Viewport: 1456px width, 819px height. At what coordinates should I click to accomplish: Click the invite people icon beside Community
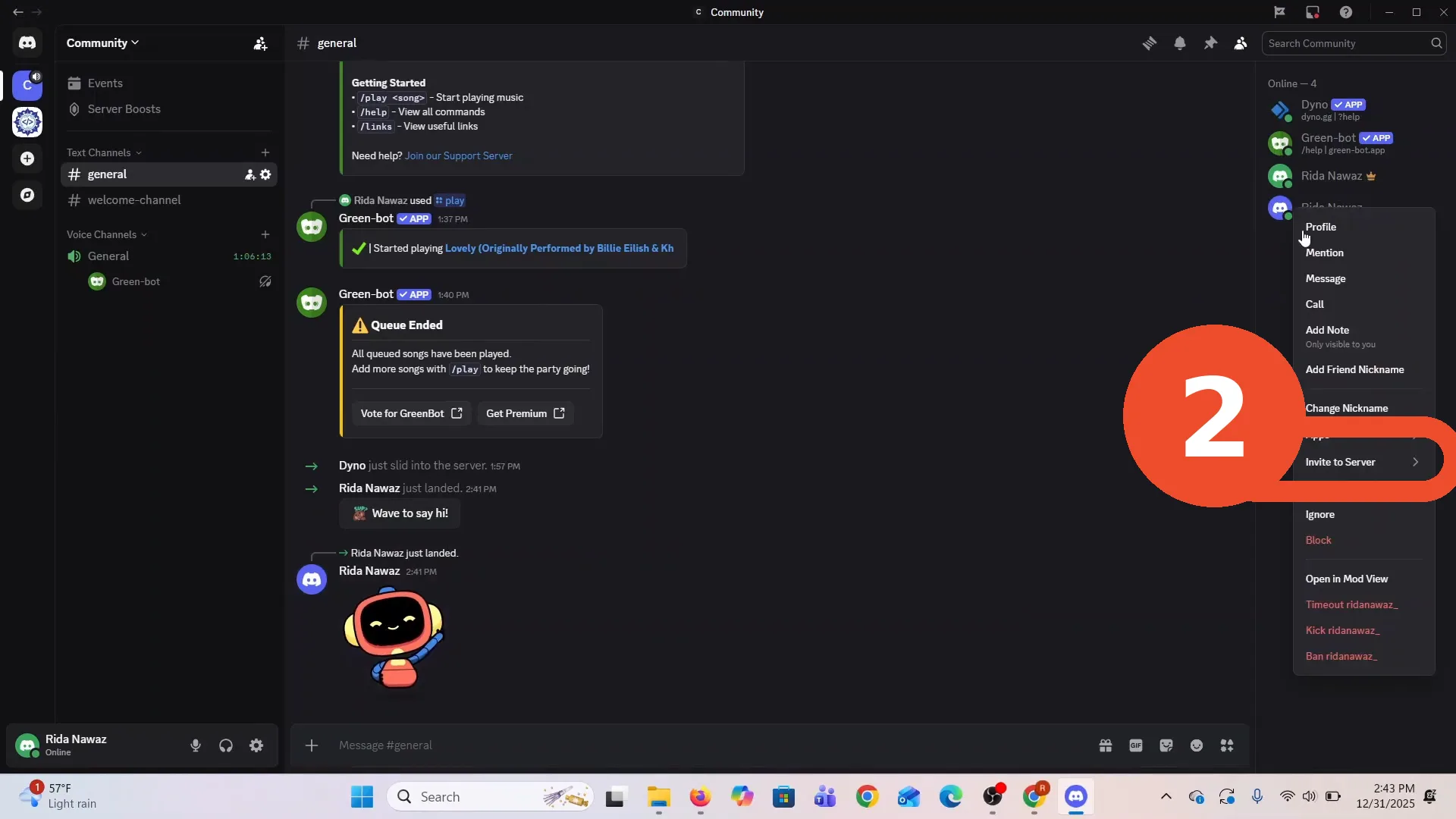tap(260, 43)
